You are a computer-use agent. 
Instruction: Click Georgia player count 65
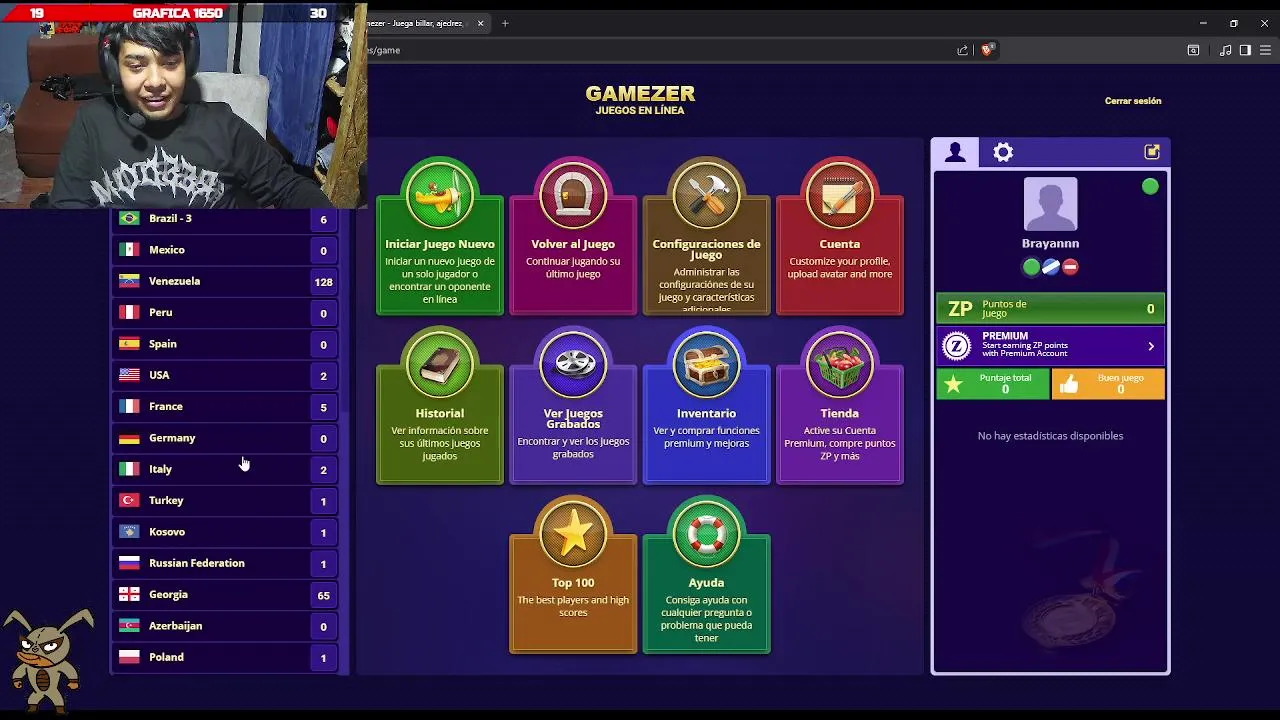[323, 595]
